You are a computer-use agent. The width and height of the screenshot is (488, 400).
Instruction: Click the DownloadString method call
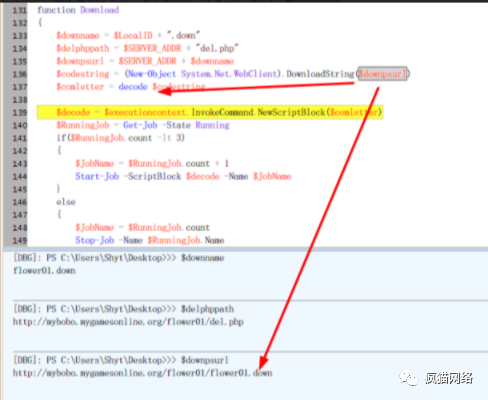coord(320,74)
